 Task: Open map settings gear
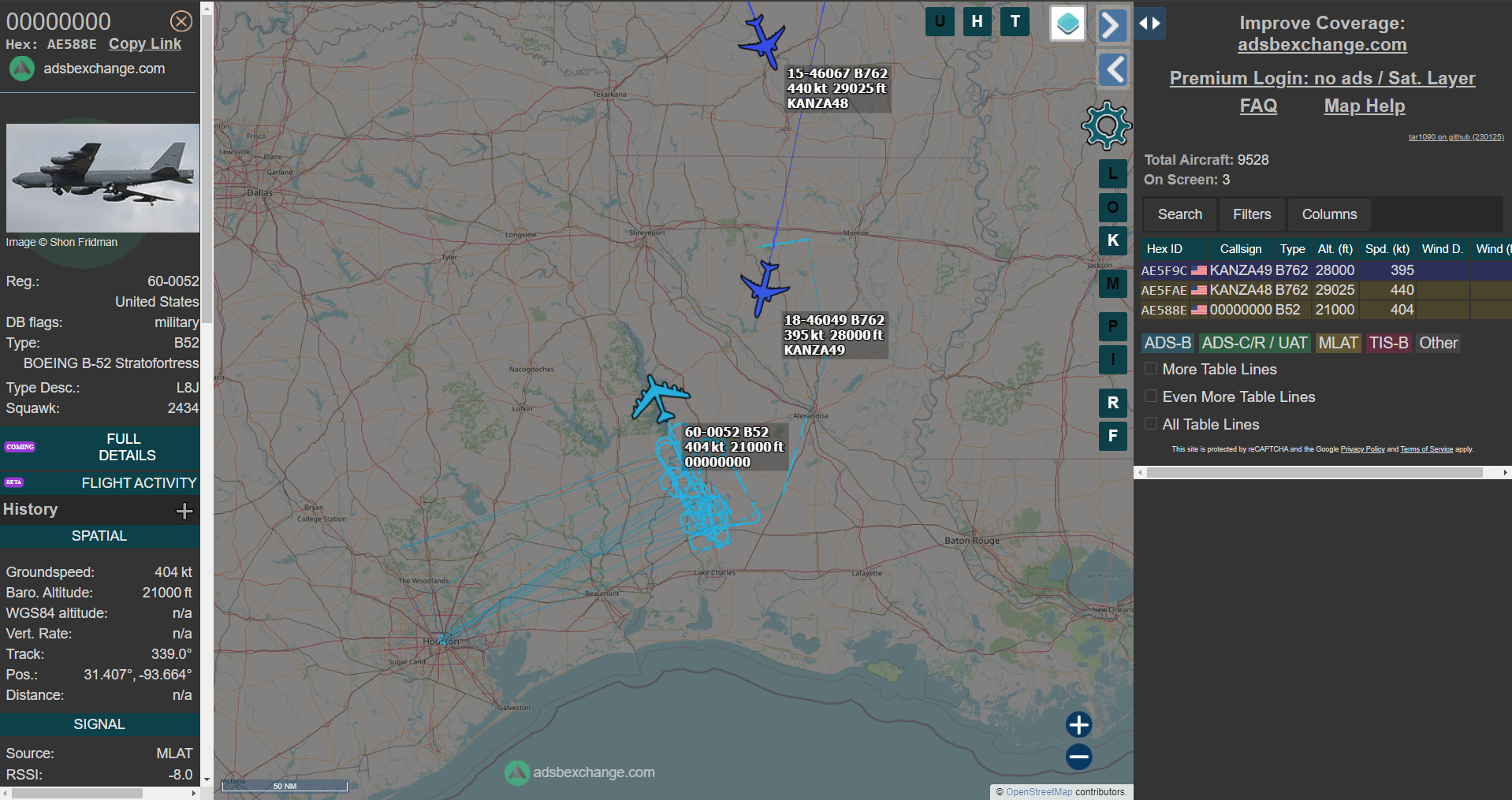coord(1107,125)
